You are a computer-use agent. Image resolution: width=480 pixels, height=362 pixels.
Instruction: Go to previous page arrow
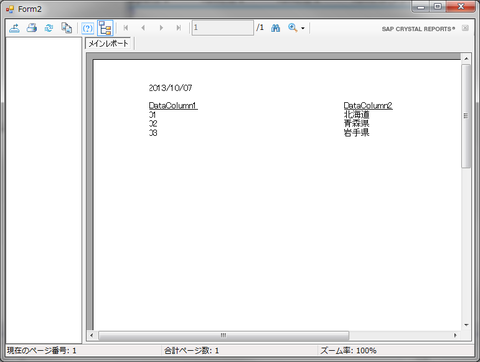(x=143, y=28)
